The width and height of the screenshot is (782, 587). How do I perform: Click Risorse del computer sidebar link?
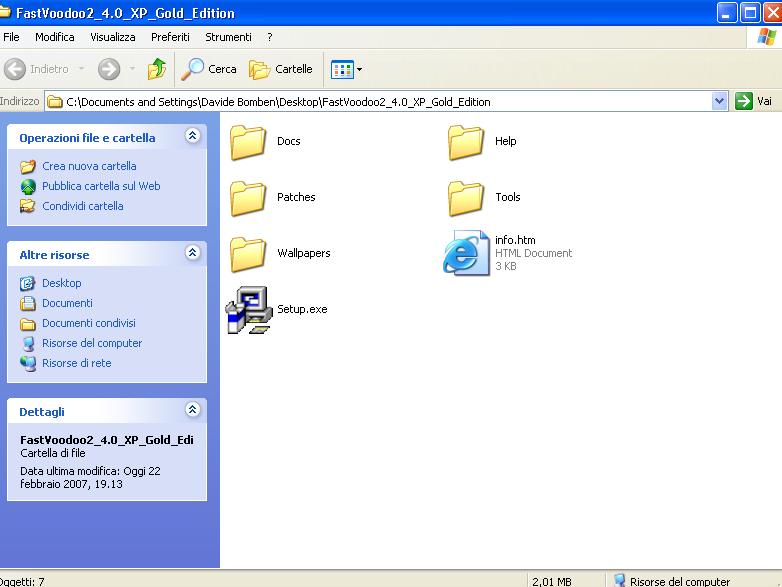[92, 343]
